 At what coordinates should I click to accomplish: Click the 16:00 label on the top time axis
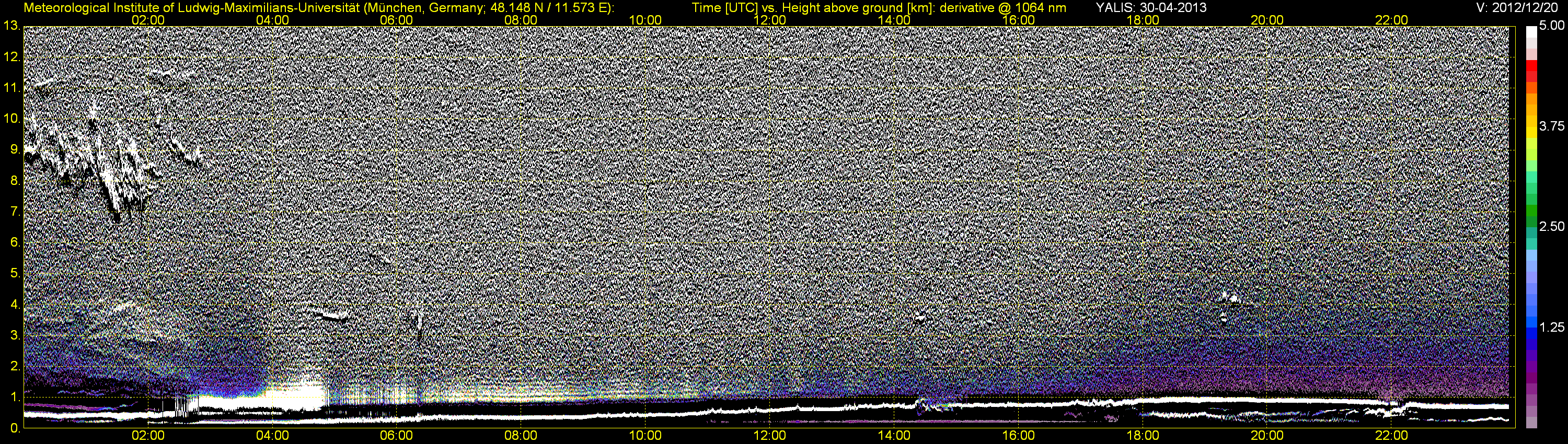tap(1018, 20)
